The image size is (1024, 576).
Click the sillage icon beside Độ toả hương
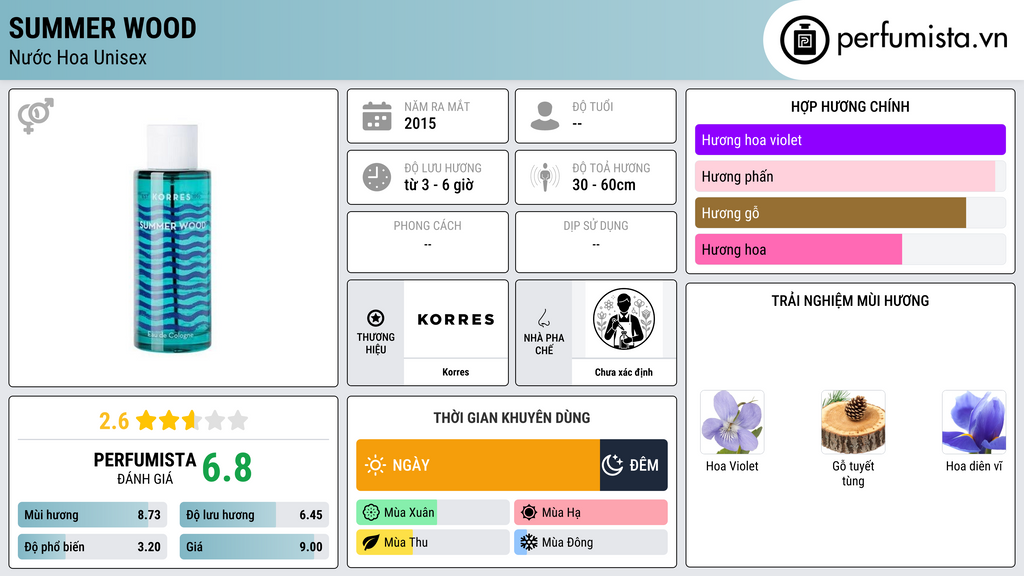(x=545, y=177)
